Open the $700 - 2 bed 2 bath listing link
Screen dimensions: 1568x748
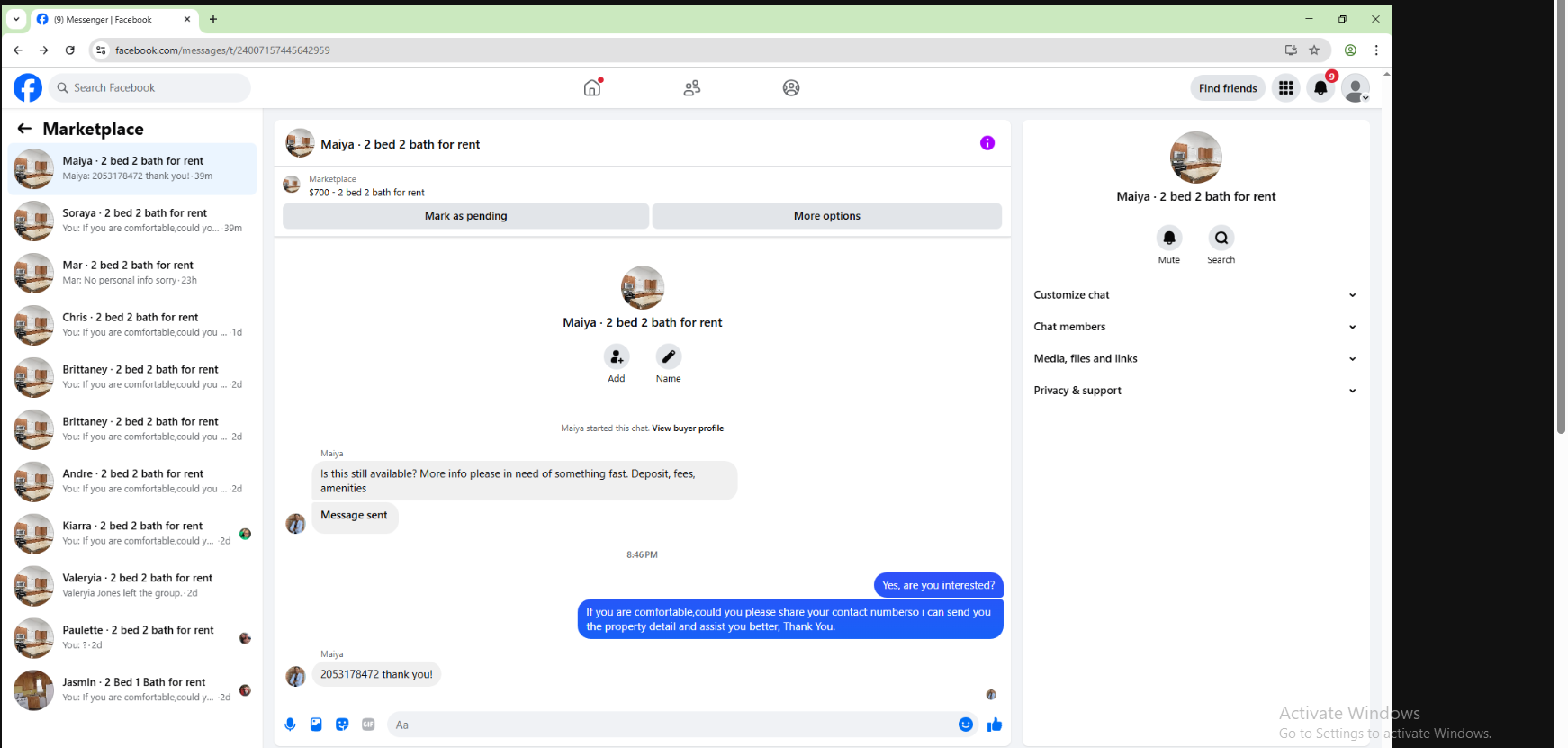366,193
